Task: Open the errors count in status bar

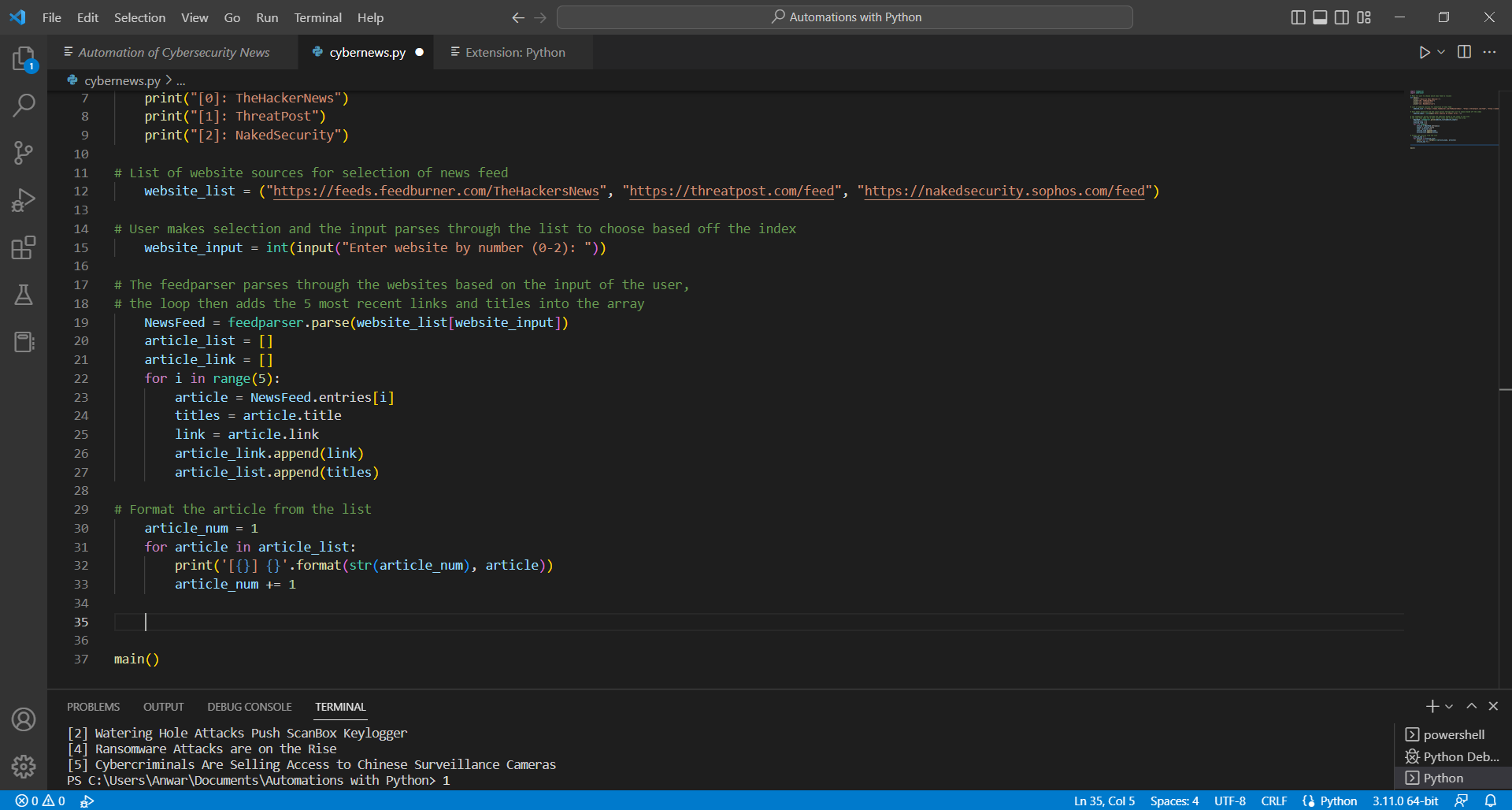Action: pos(26,801)
